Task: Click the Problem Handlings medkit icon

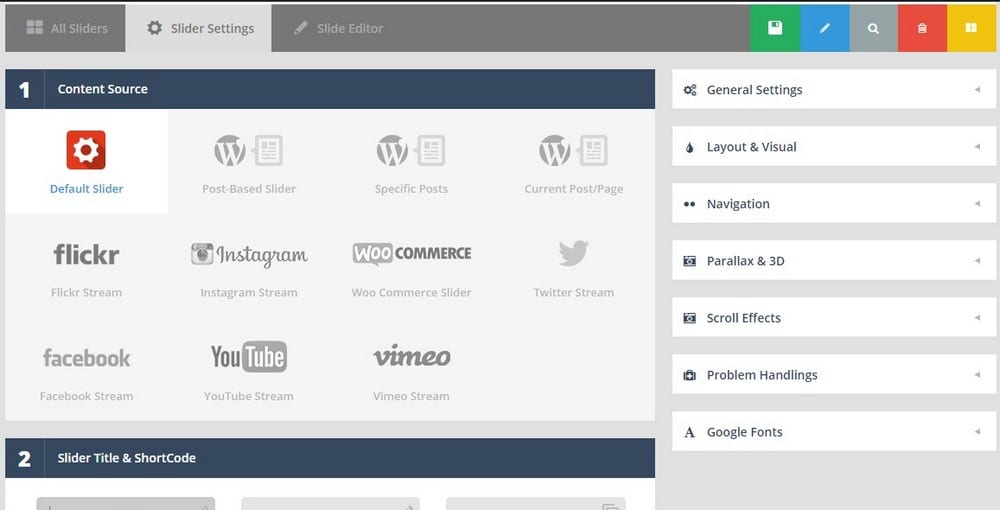Action: tap(689, 375)
